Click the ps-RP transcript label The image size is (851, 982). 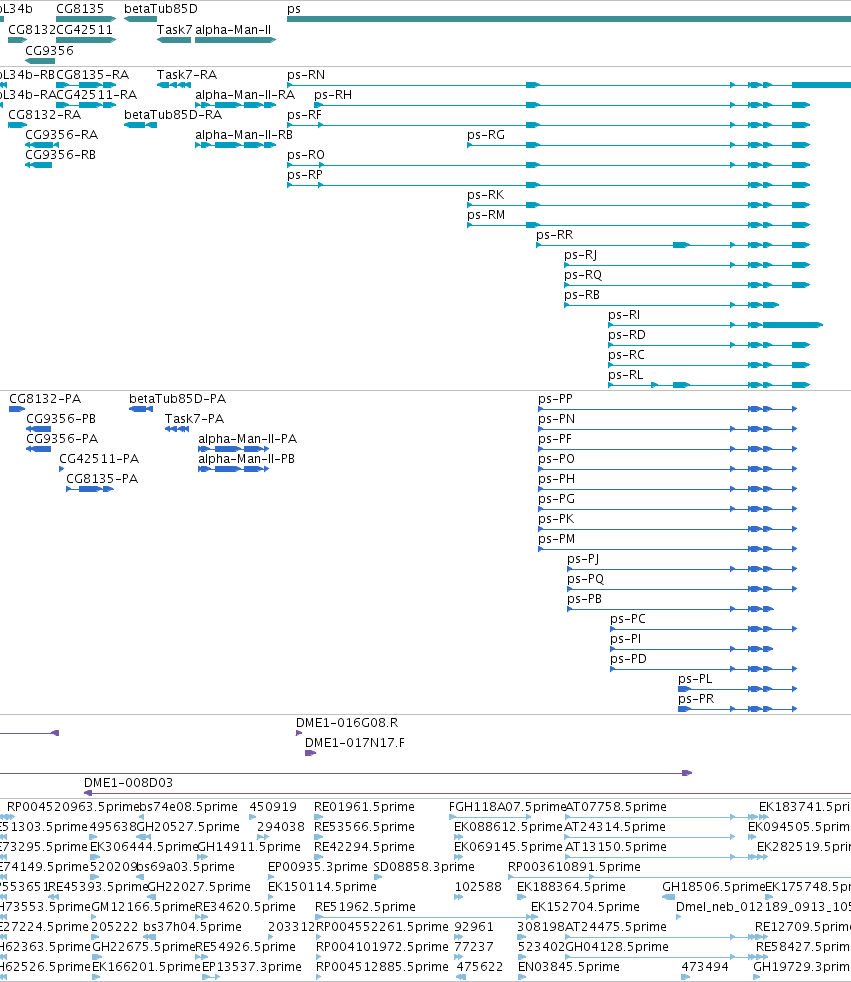pyautogui.click(x=305, y=175)
